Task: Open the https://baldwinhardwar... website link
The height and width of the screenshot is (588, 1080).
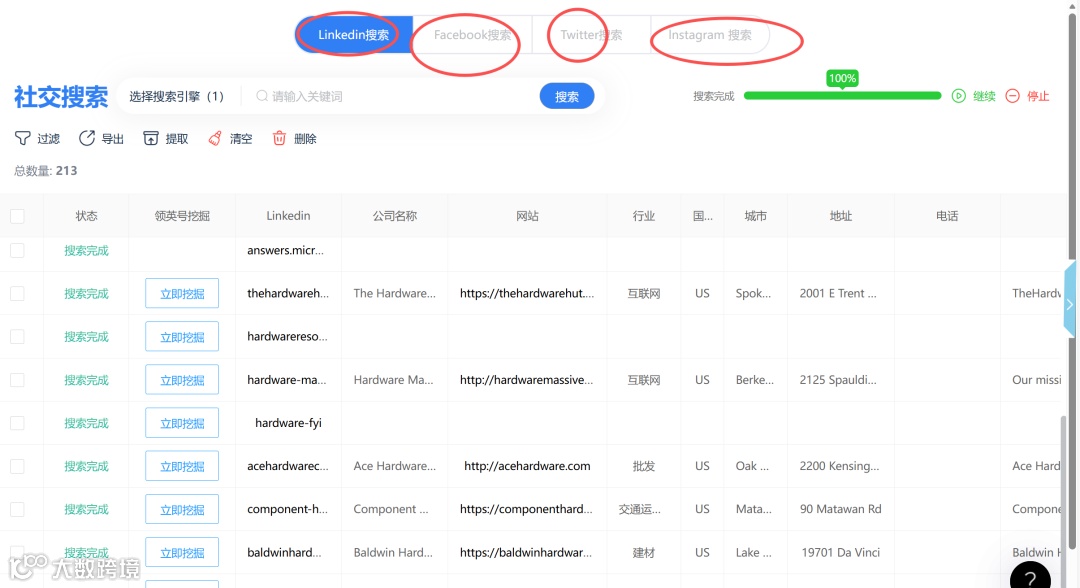Action: 527,552
